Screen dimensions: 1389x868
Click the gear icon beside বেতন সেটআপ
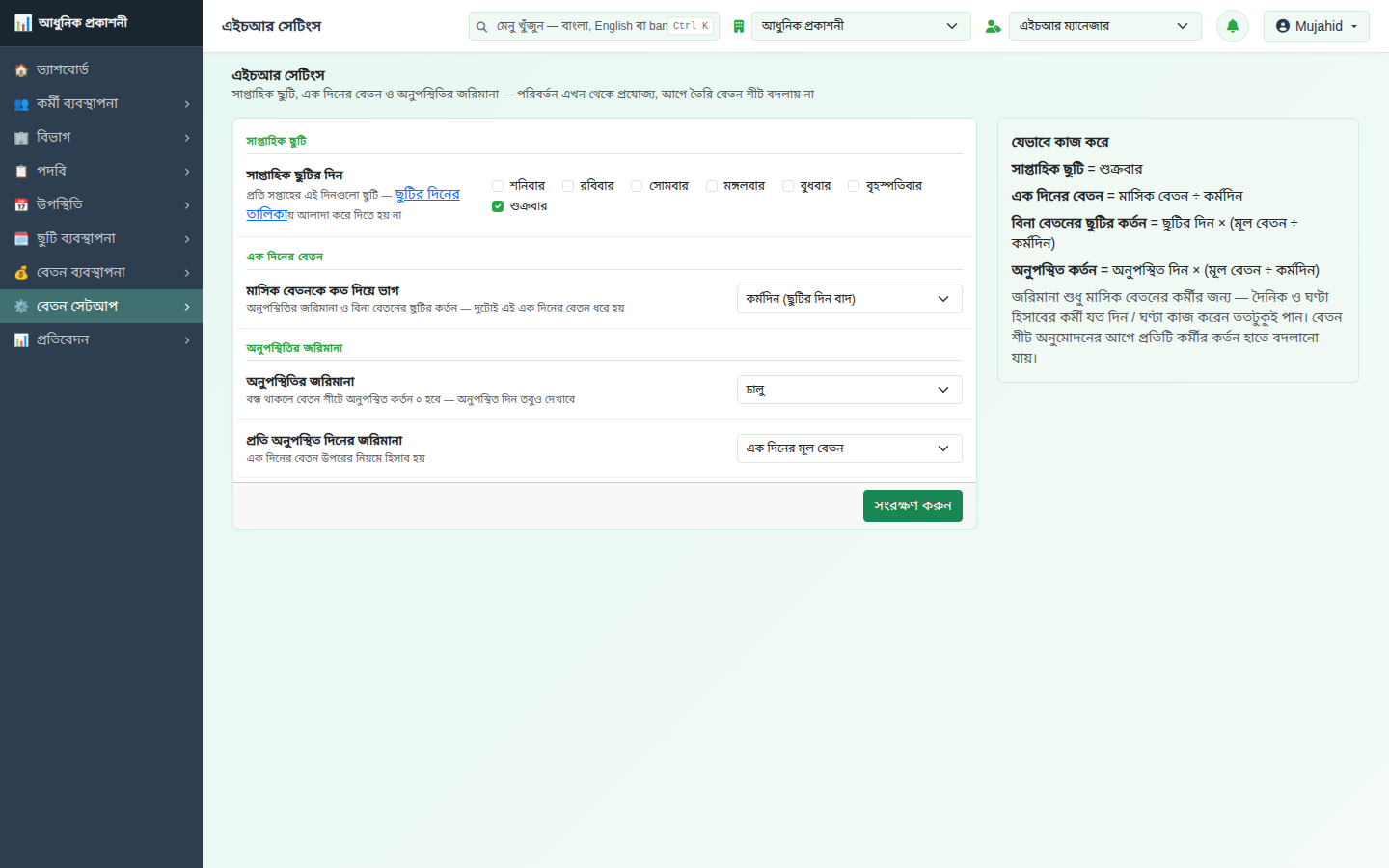tap(21, 307)
